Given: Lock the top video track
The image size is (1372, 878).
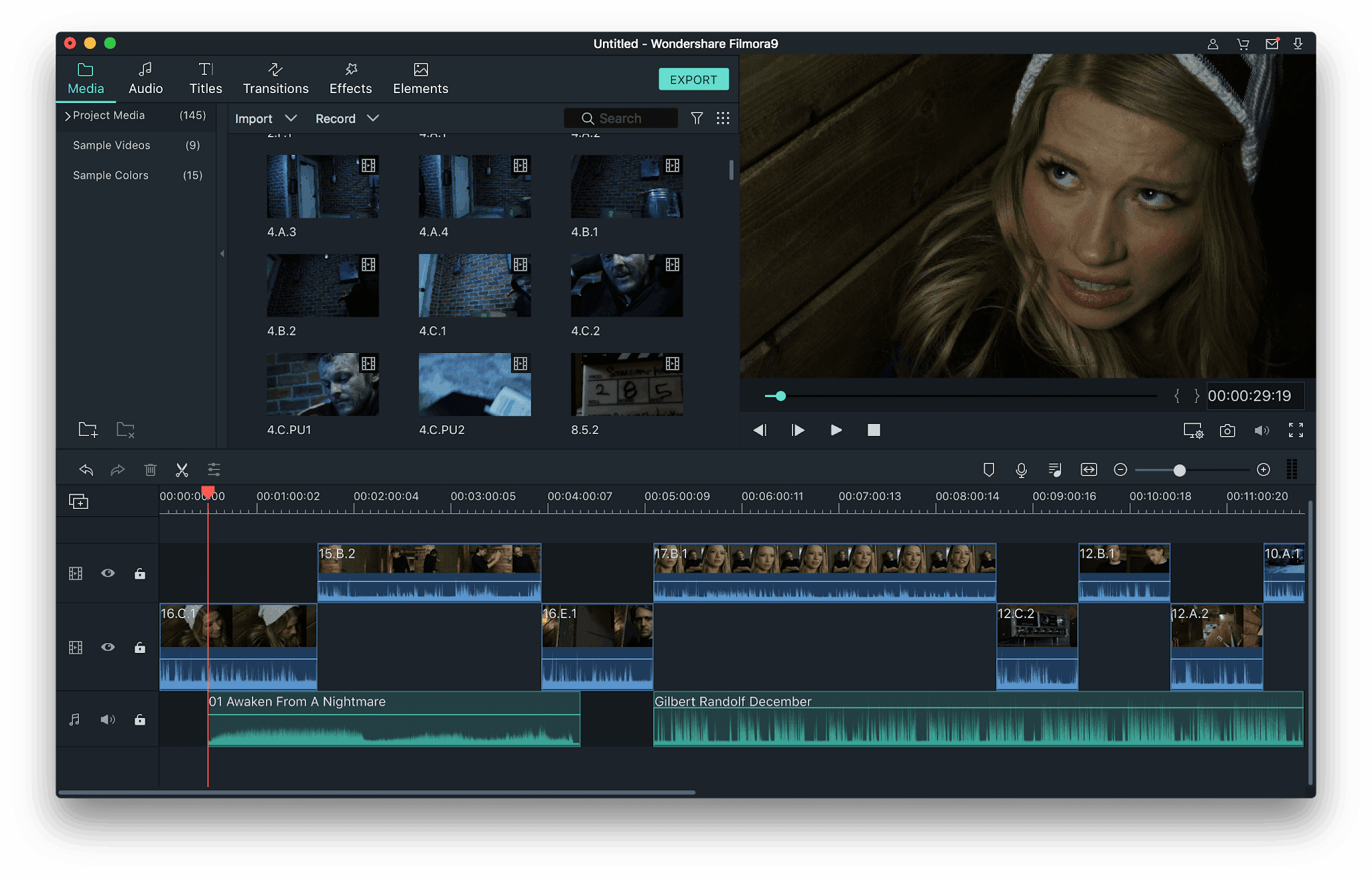Looking at the screenshot, I should click(x=139, y=573).
